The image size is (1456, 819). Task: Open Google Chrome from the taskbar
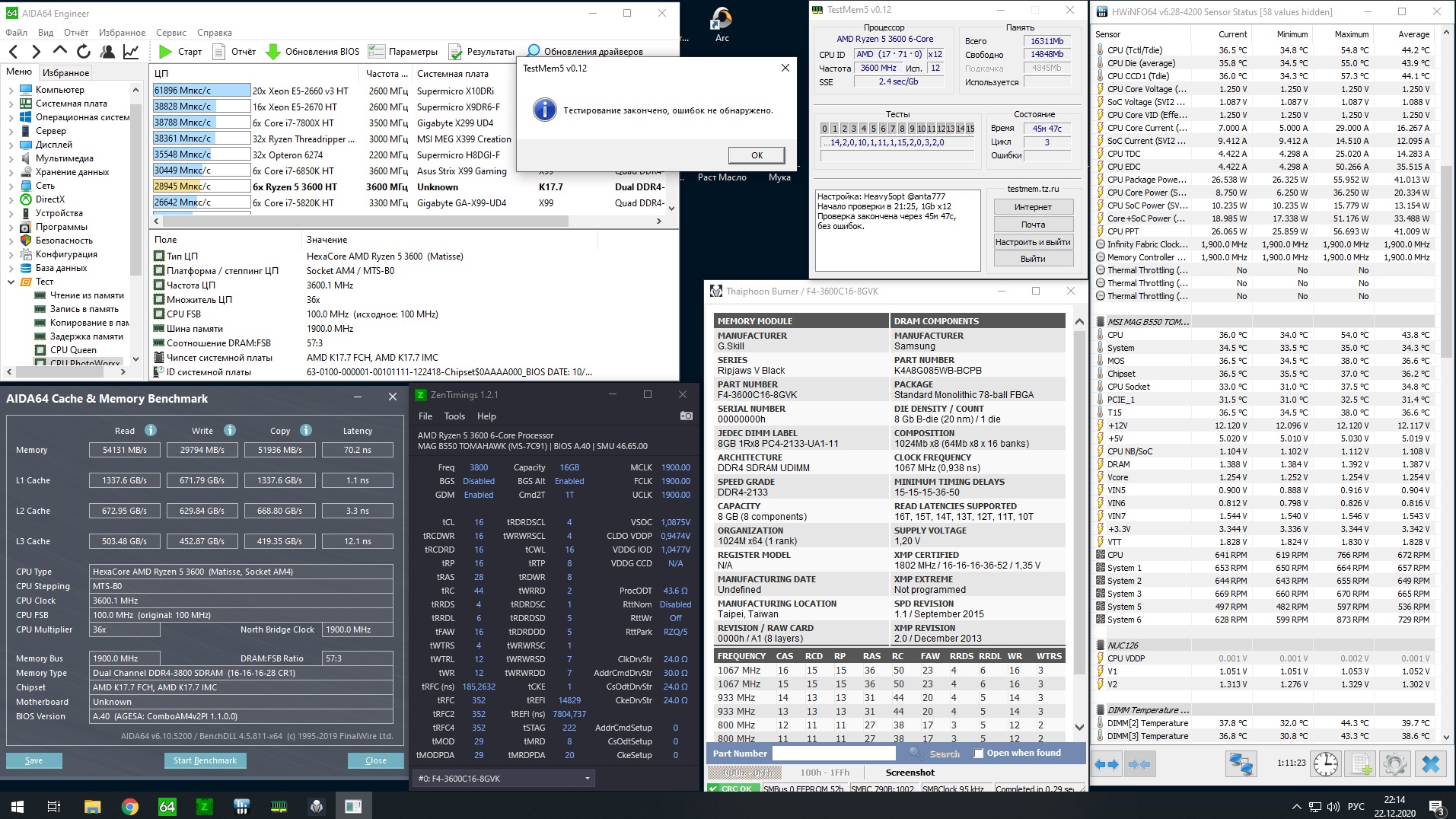tap(130, 806)
